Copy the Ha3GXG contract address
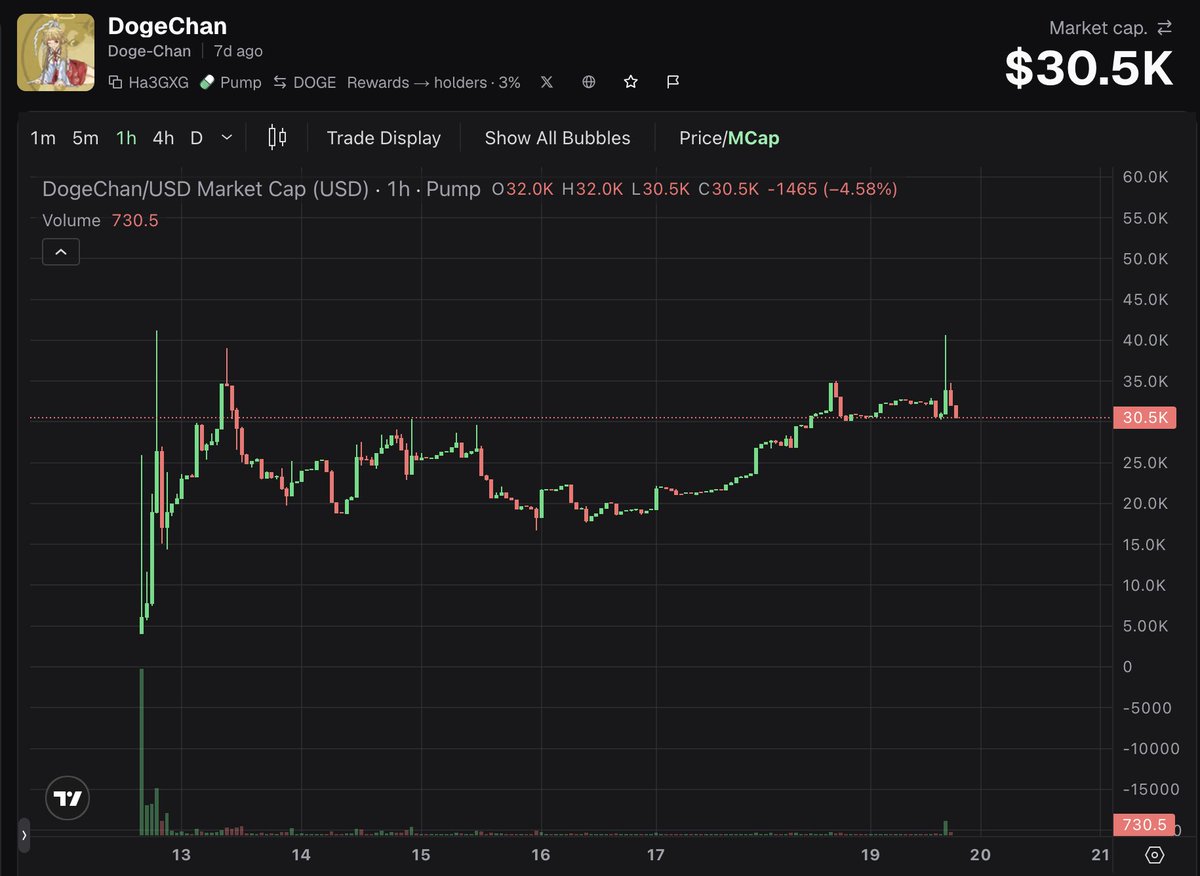This screenshot has height=876, width=1200. click(x=148, y=82)
